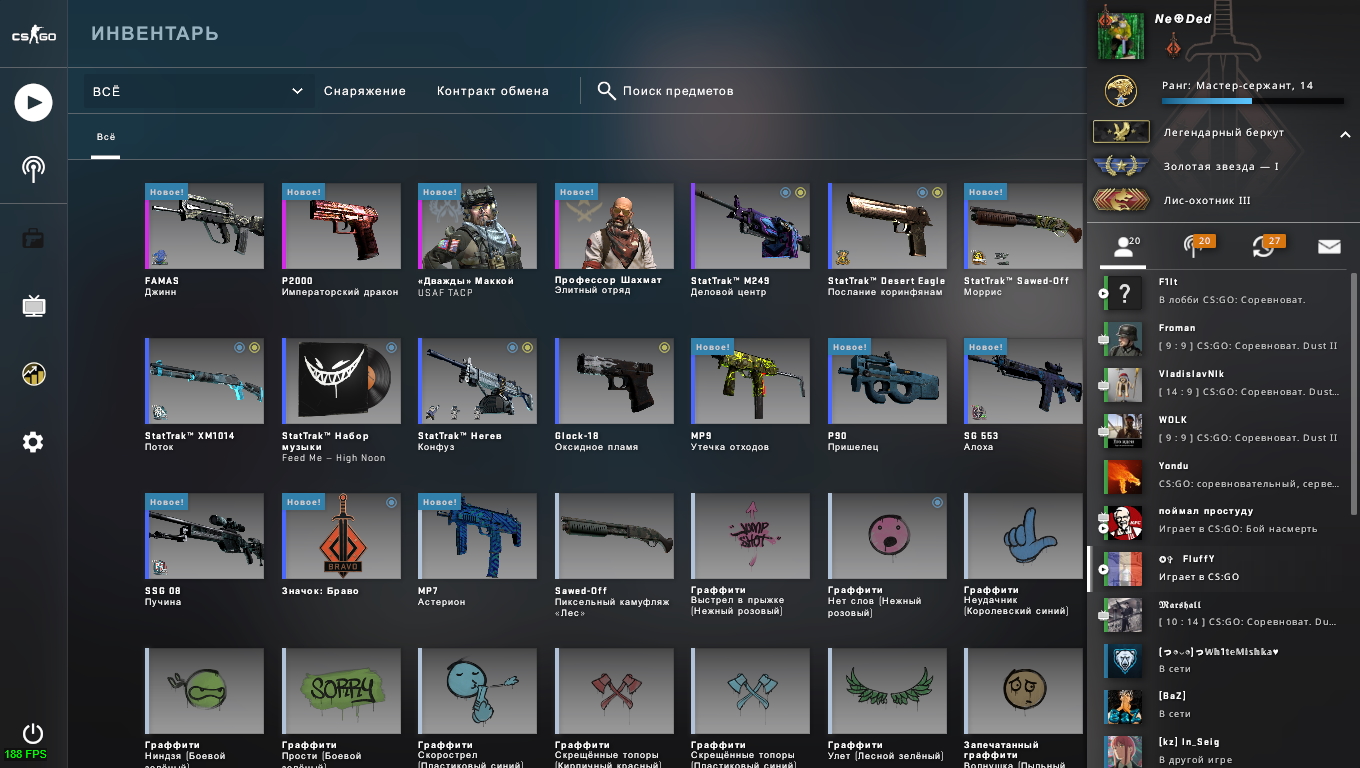Viewport: 1360px width, 768px height.
Task: Open the friends list tab icon
Action: [1123, 247]
